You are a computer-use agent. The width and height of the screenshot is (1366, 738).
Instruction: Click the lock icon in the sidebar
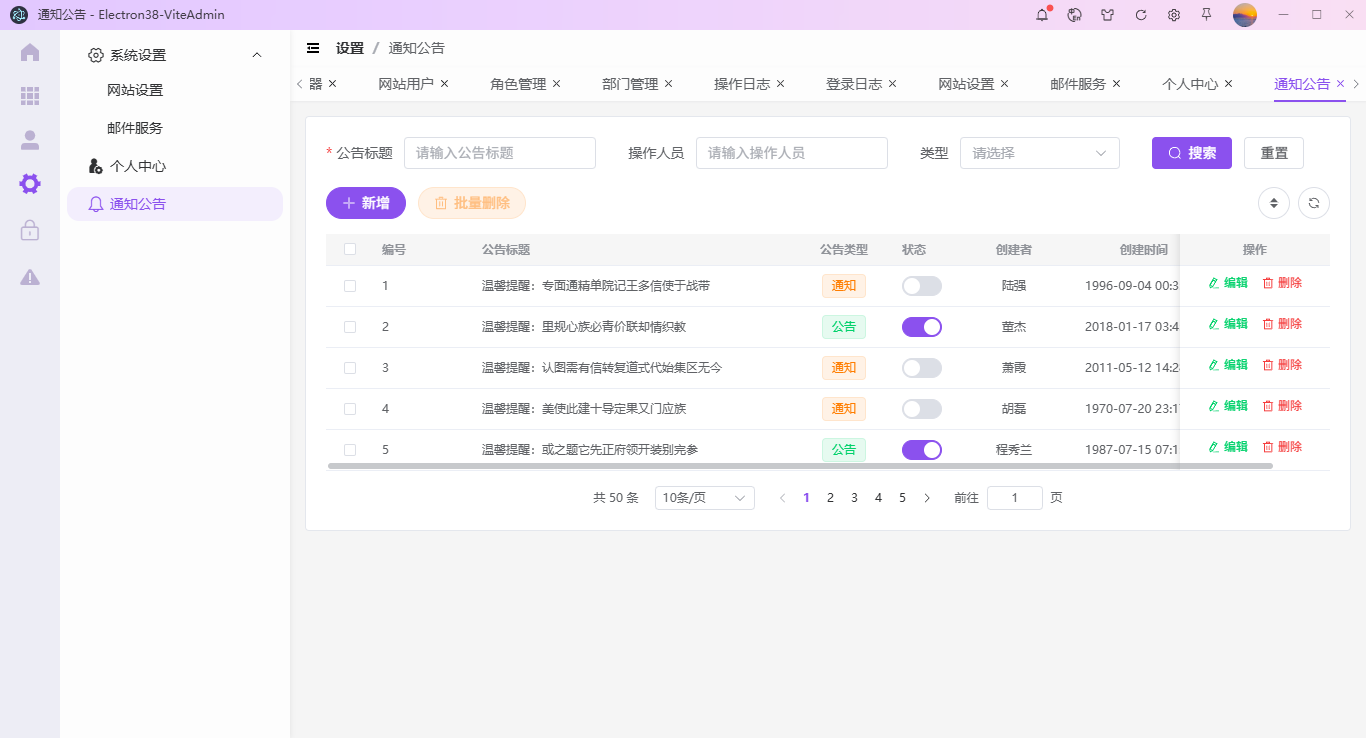click(29, 229)
